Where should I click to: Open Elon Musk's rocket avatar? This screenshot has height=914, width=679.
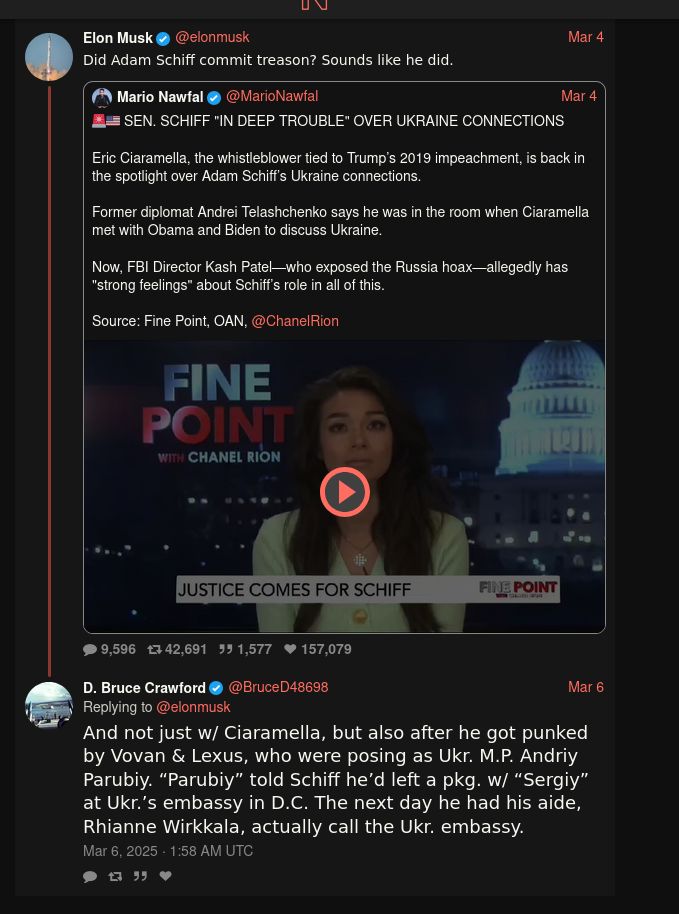point(49,57)
